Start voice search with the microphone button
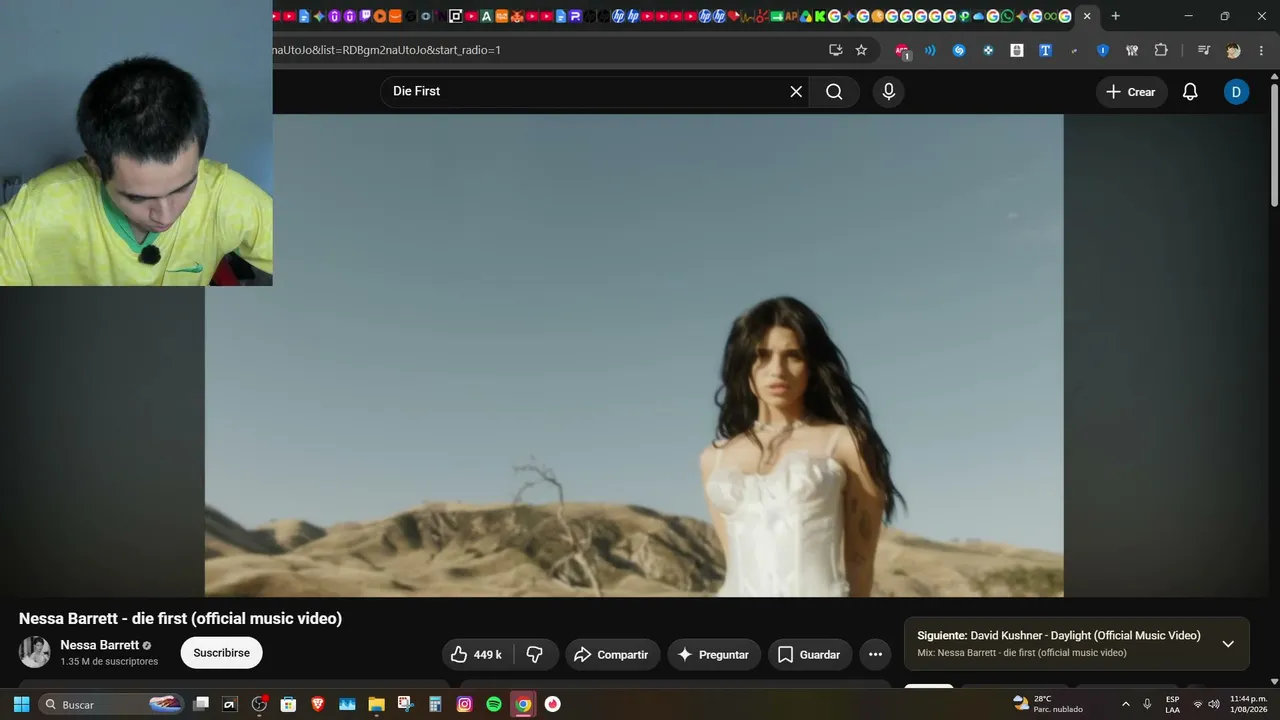 pos(889,92)
